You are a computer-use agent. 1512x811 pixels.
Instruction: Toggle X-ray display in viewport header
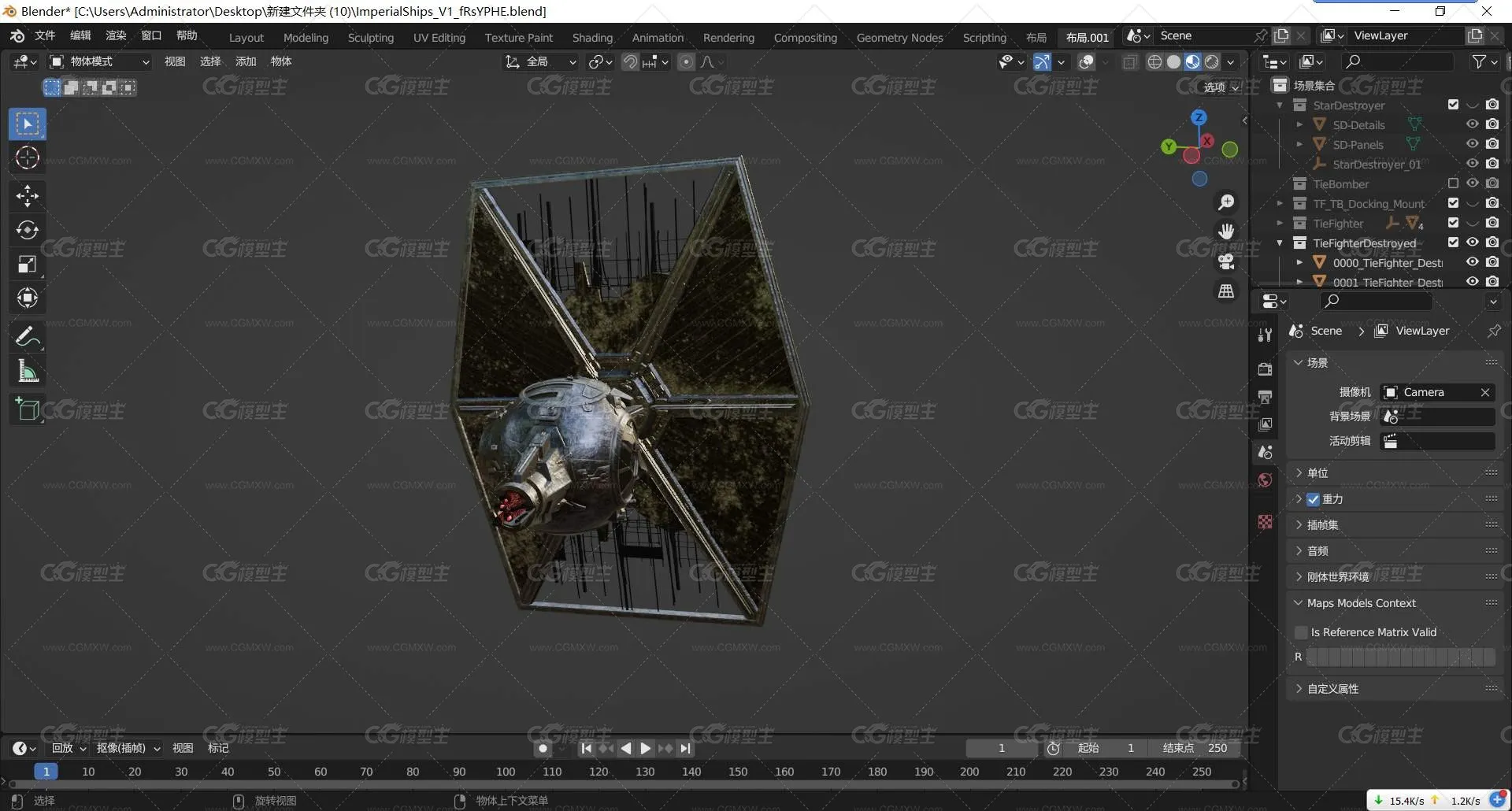click(x=1130, y=61)
